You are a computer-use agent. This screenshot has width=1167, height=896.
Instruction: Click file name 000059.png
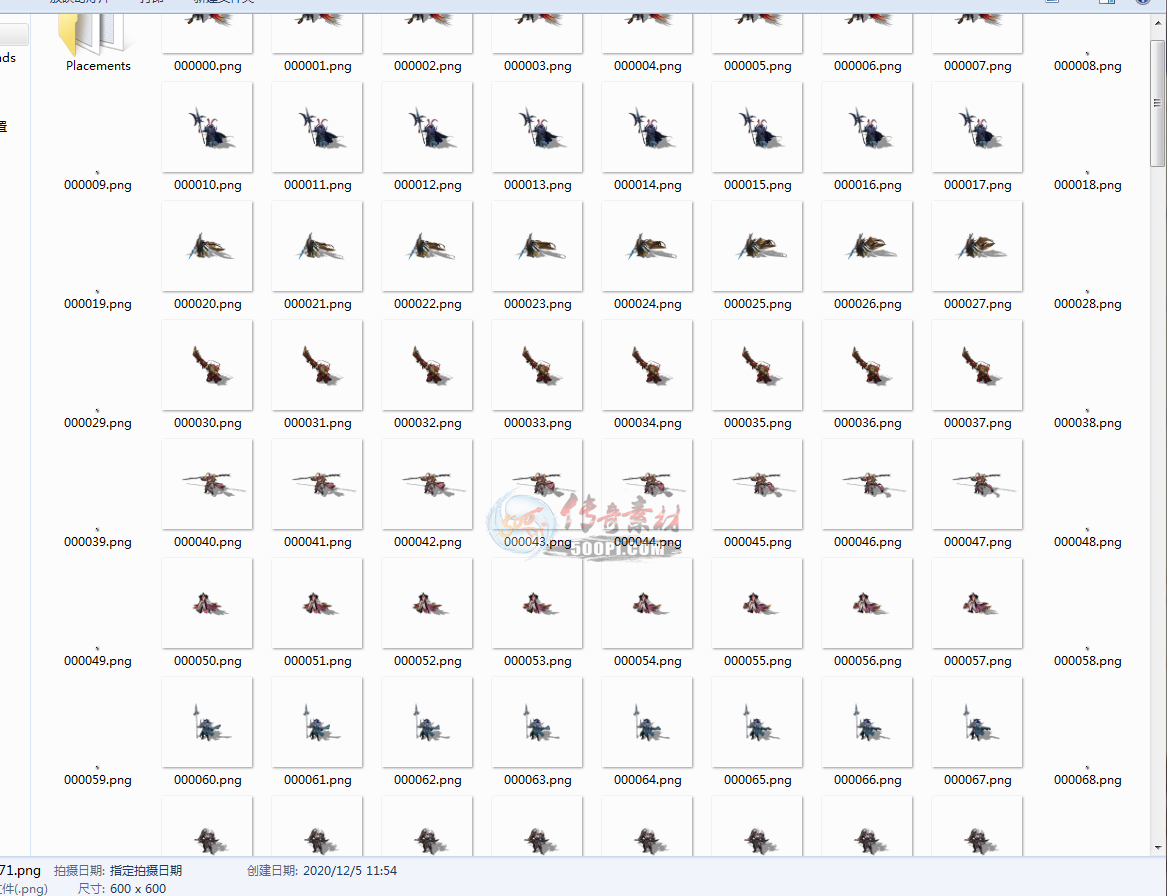[x=97, y=780]
